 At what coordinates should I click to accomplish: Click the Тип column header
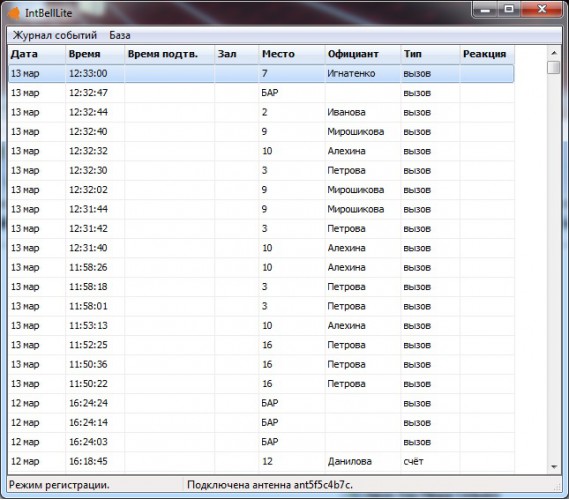(430, 54)
